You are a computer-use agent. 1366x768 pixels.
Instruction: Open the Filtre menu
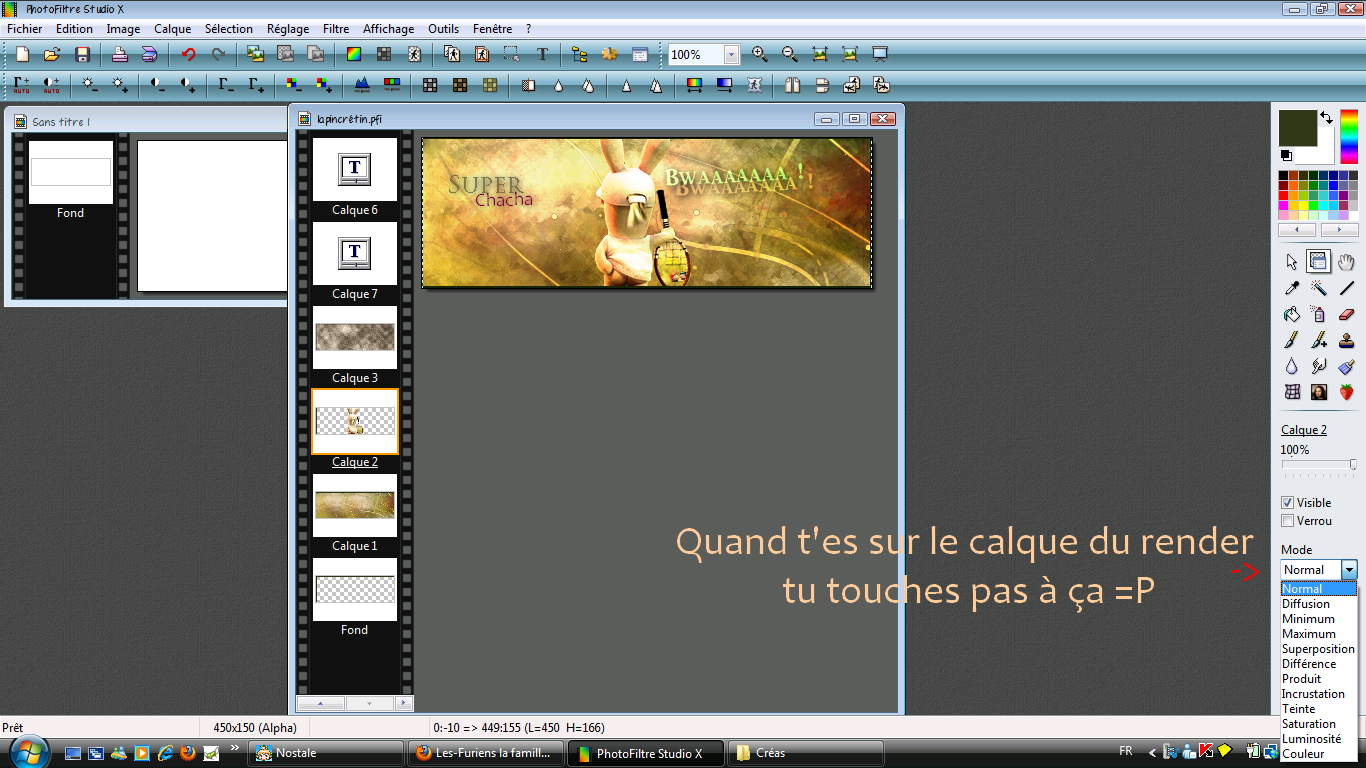336,29
